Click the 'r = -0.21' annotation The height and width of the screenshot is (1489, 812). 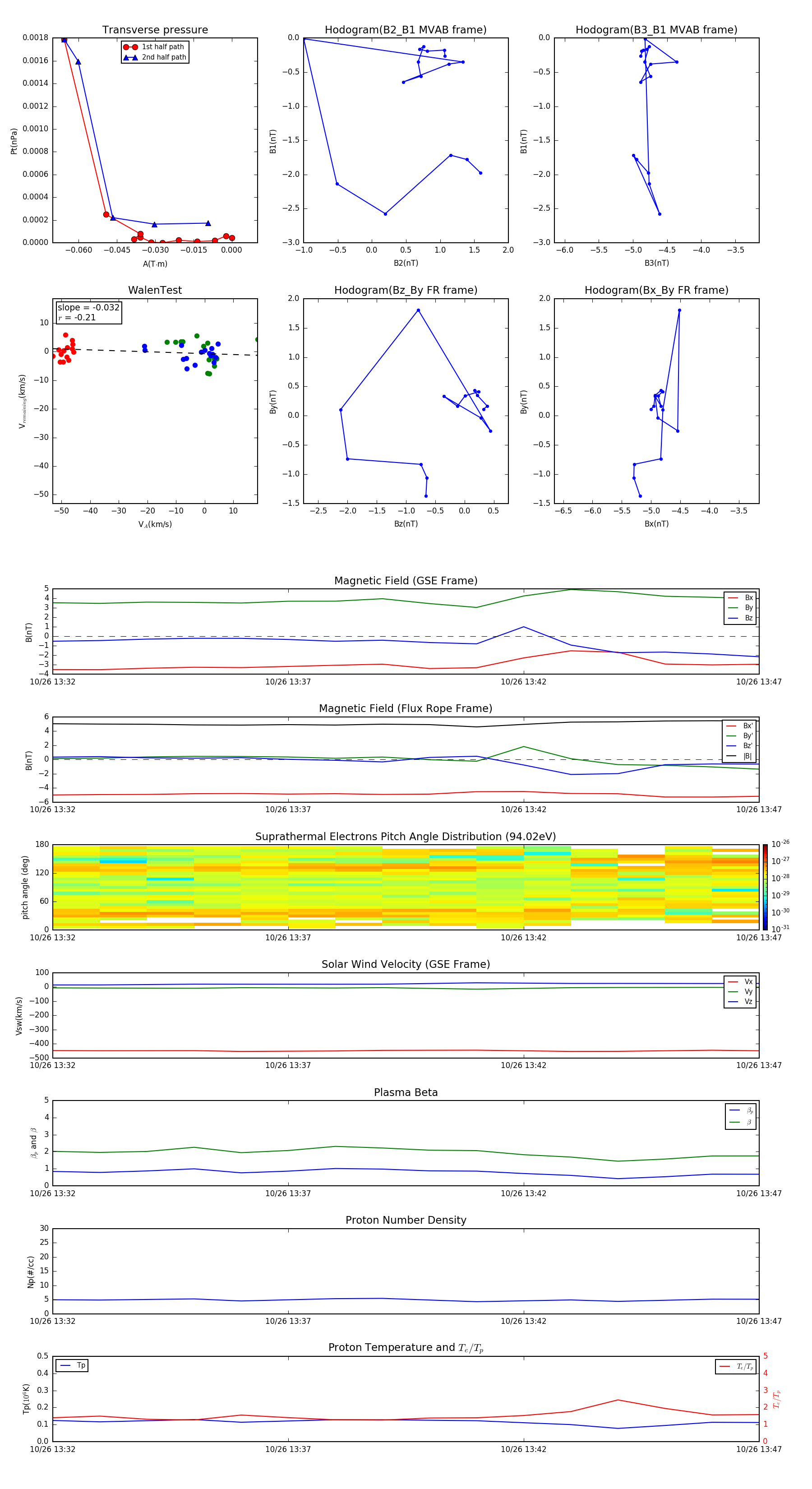tap(77, 317)
